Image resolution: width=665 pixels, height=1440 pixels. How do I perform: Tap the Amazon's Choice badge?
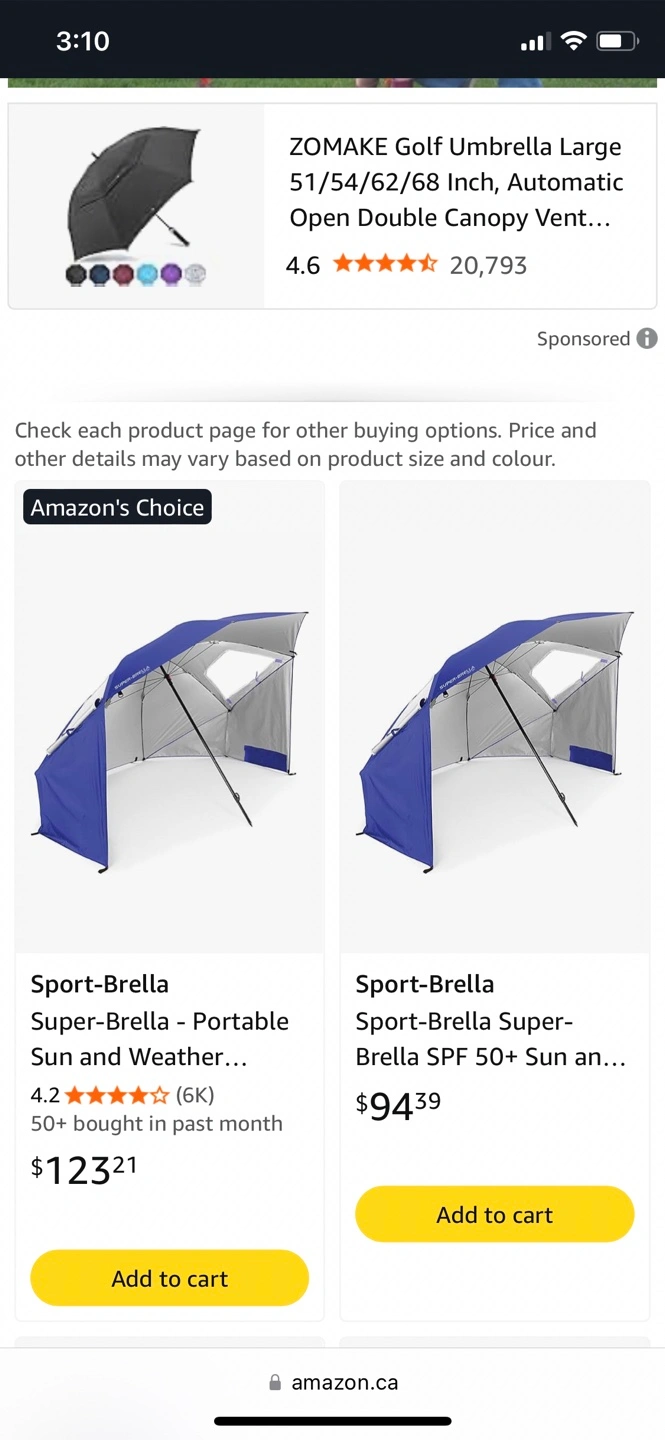click(117, 507)
